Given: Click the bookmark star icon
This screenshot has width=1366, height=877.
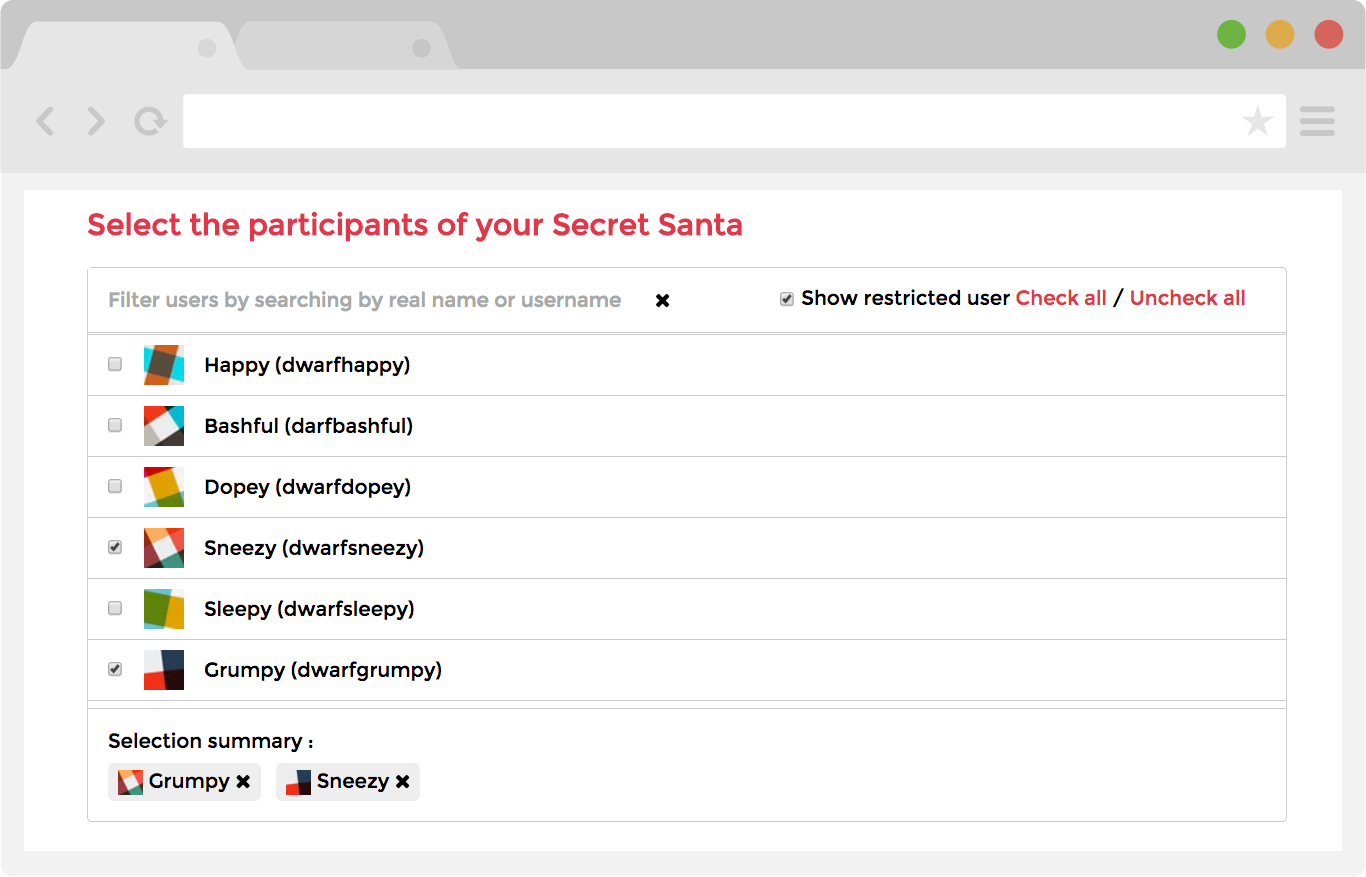Looking at the screenshot, I should tap(1257, 121).
